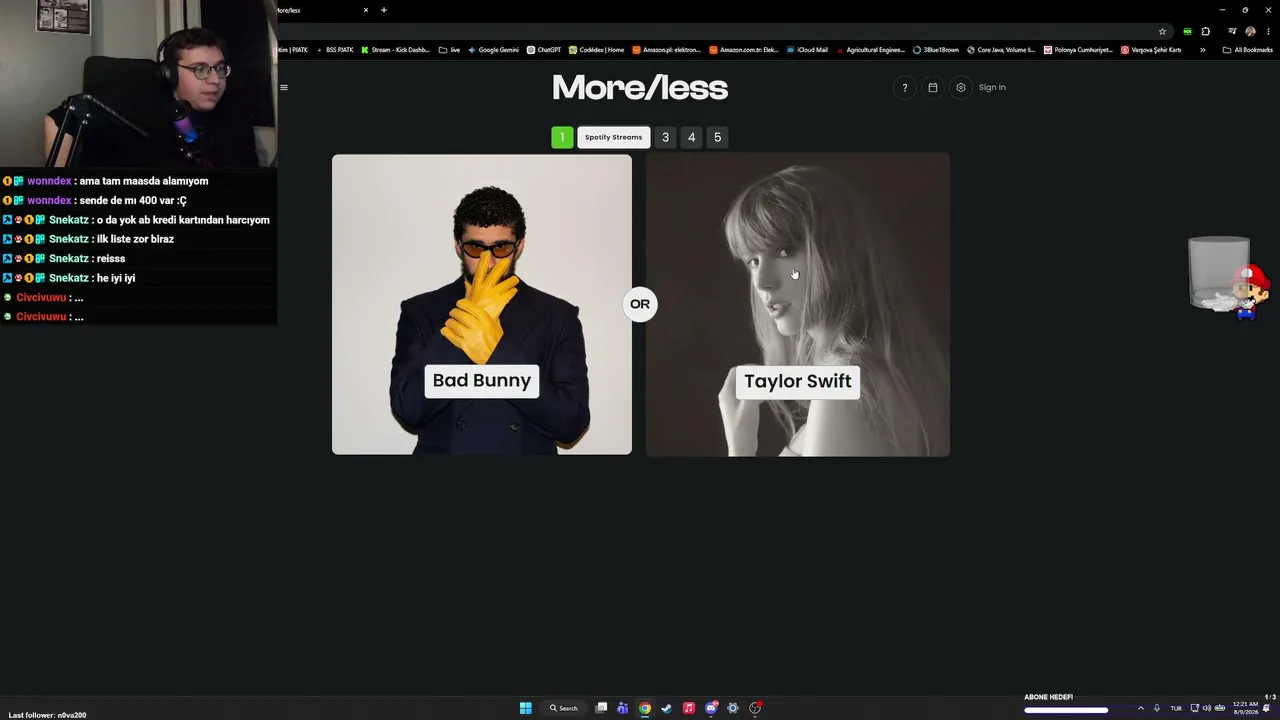
Task: Bookmark this page with the star icon
Action: (x=1162, y=31)
